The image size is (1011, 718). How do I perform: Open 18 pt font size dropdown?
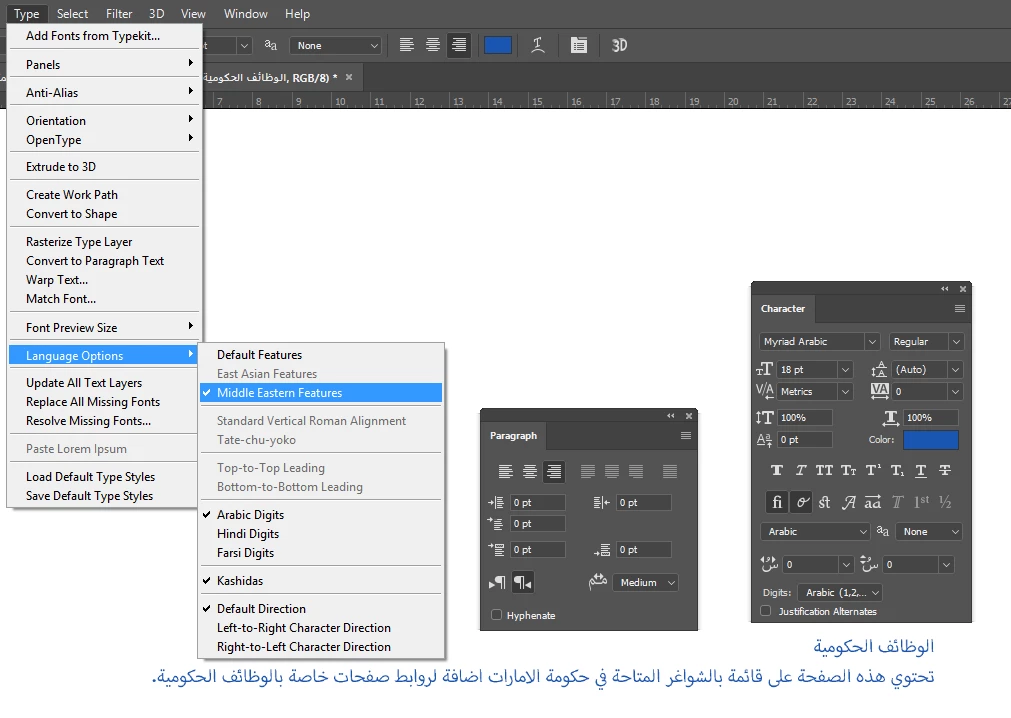click(x=845, y=369)
